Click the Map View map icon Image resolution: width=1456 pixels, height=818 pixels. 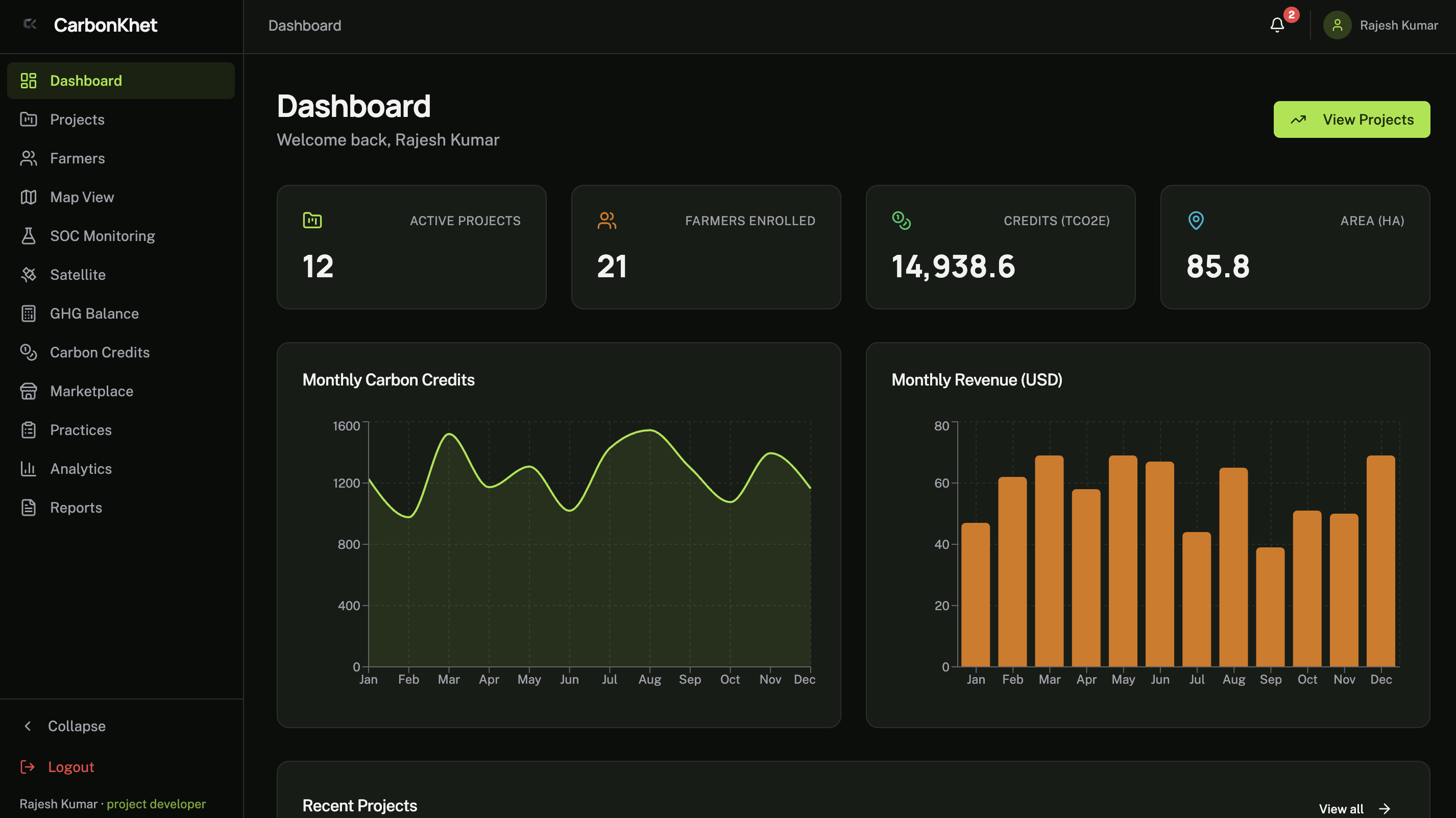point(28,197)
